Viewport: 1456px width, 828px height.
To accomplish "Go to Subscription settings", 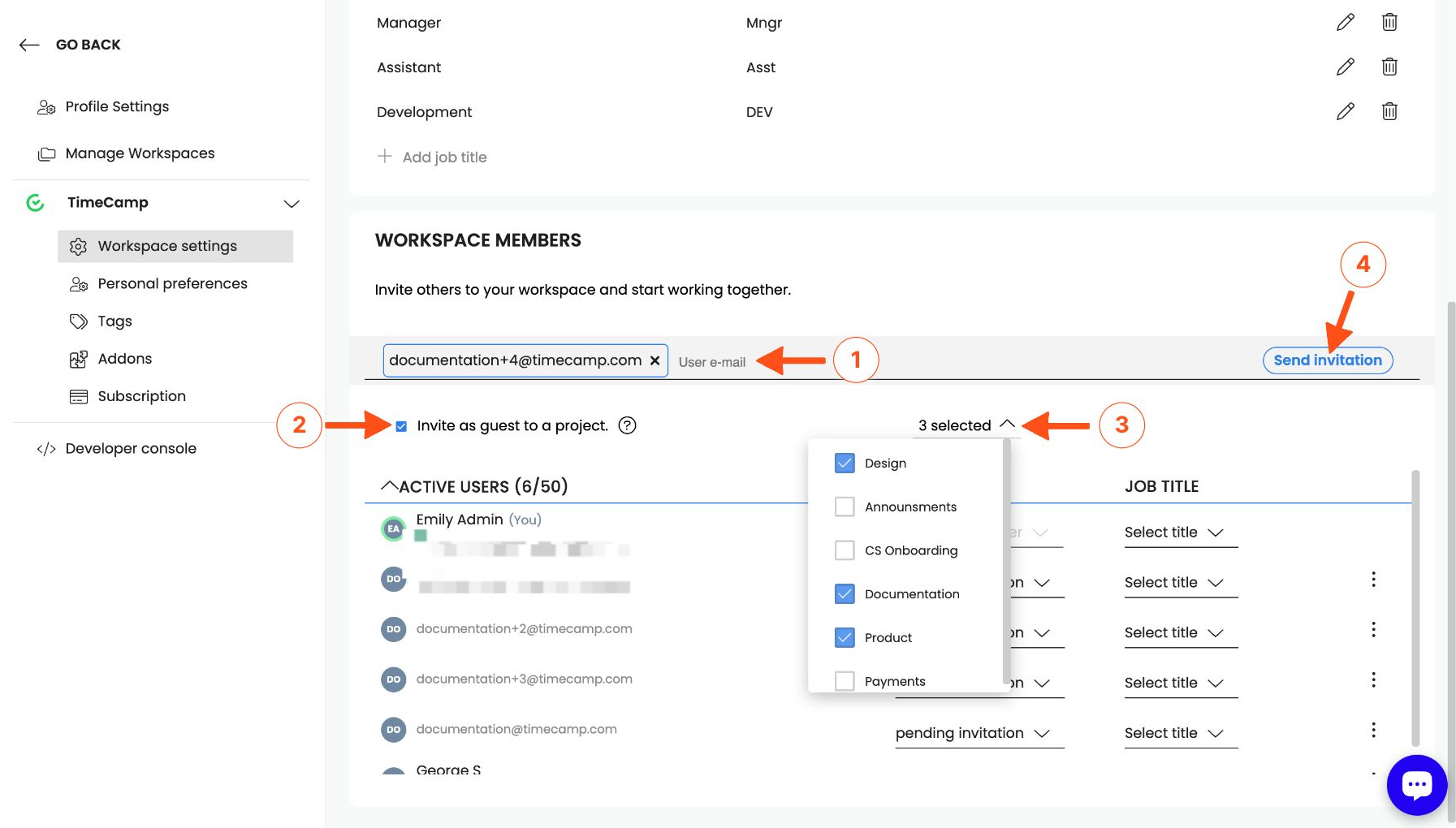I will [x=141, y=396].
